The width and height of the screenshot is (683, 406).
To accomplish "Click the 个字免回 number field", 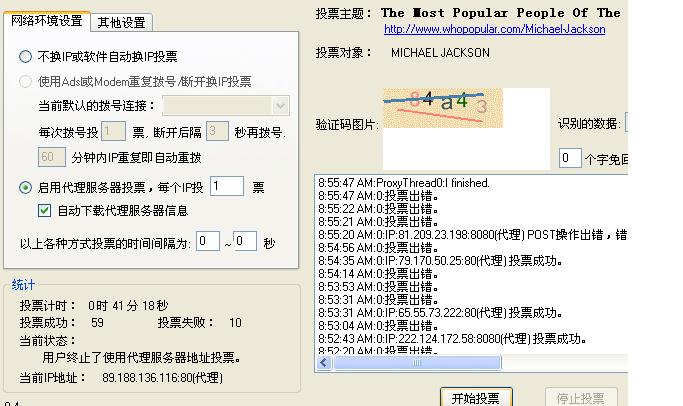I will pyautogui.click(x=569, y=158).
